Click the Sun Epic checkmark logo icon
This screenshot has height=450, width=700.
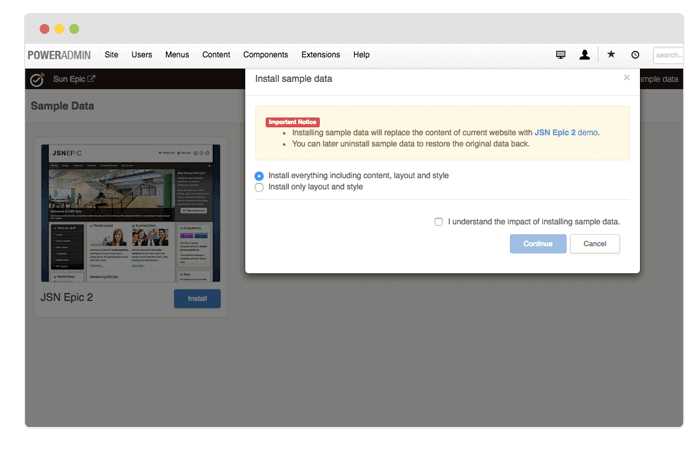click(x=37, y=79)
